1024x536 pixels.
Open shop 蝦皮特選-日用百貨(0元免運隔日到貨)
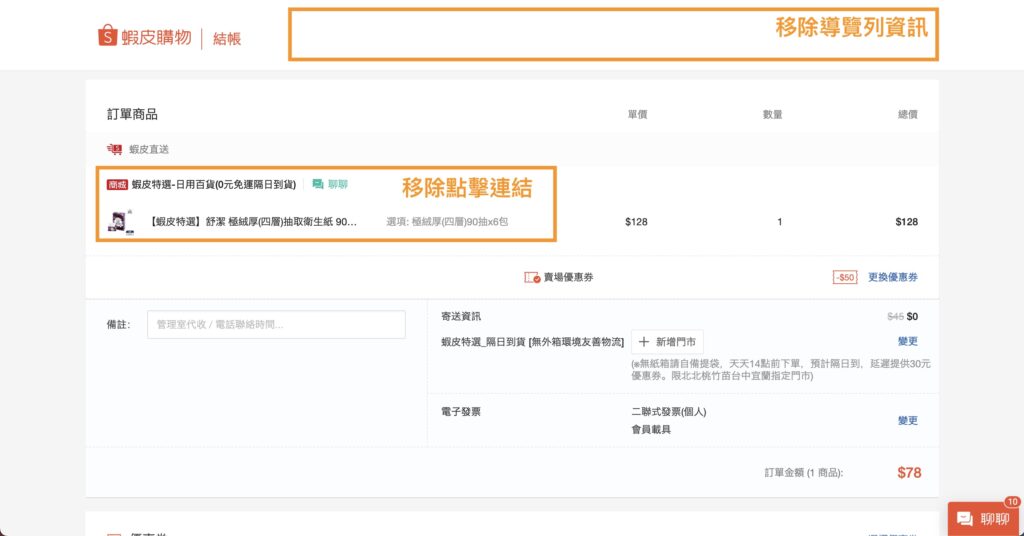[214, 185]
